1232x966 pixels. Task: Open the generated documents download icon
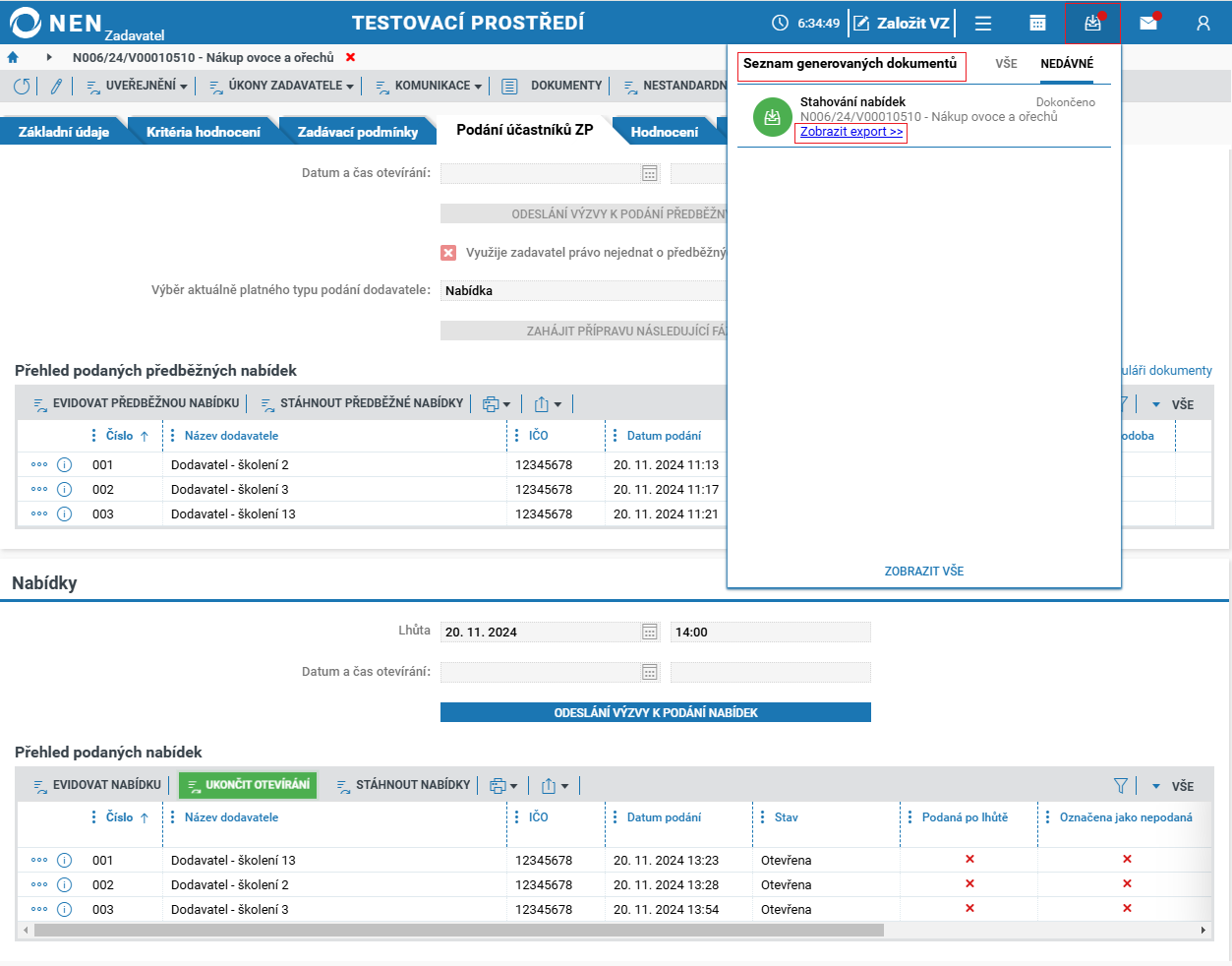[1092, 23]
